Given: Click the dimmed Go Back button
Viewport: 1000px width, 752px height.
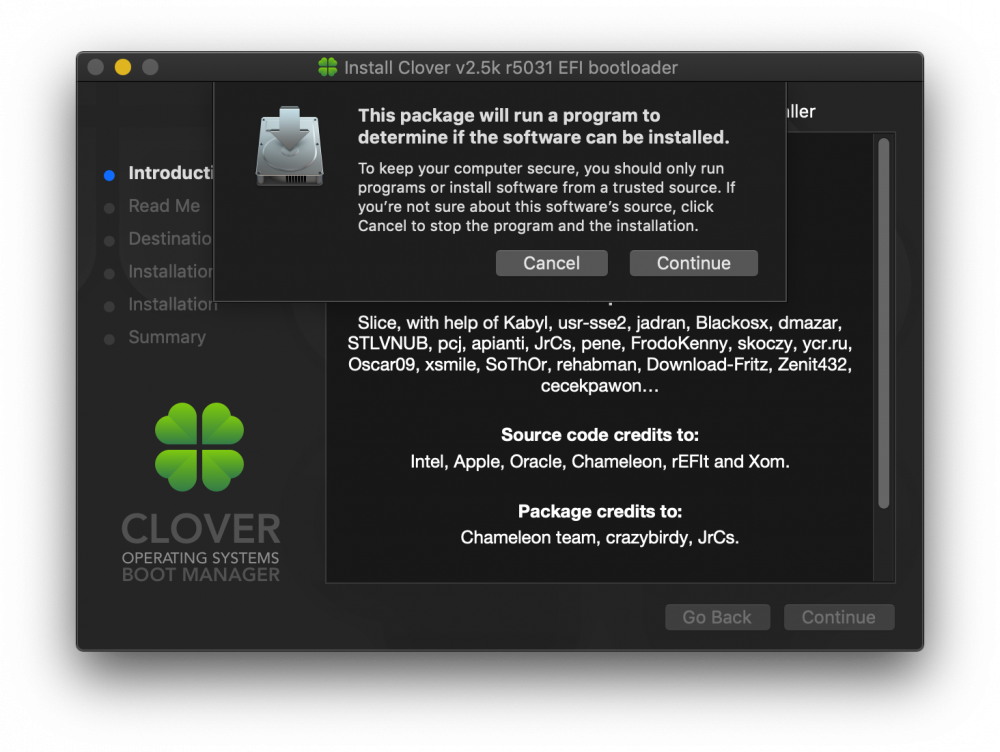Looking at the screenshot, I should 717,617.
